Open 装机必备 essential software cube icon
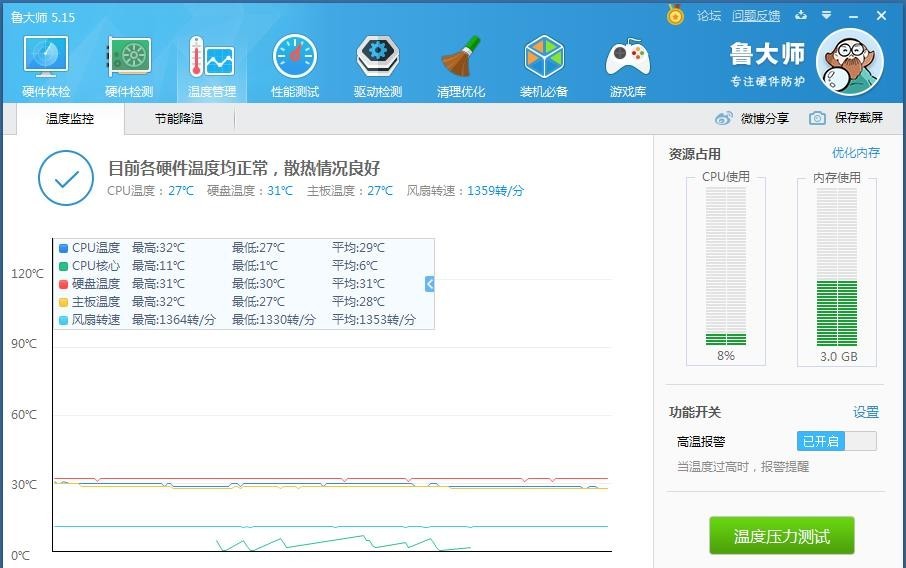The height and width of the screenshot is (568, 906). tap(544, 57)
